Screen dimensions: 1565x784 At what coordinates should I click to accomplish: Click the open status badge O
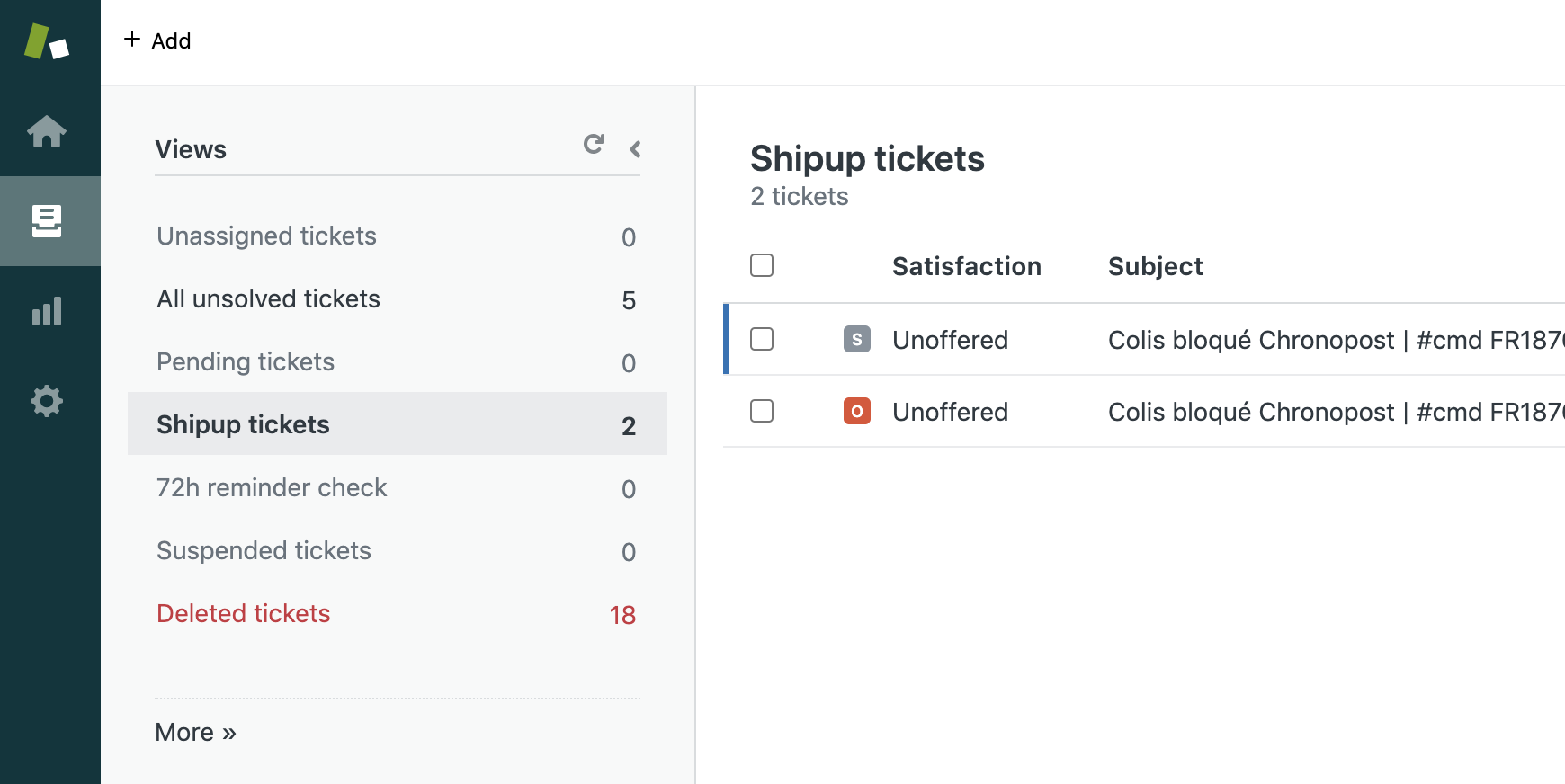point(856,411)
